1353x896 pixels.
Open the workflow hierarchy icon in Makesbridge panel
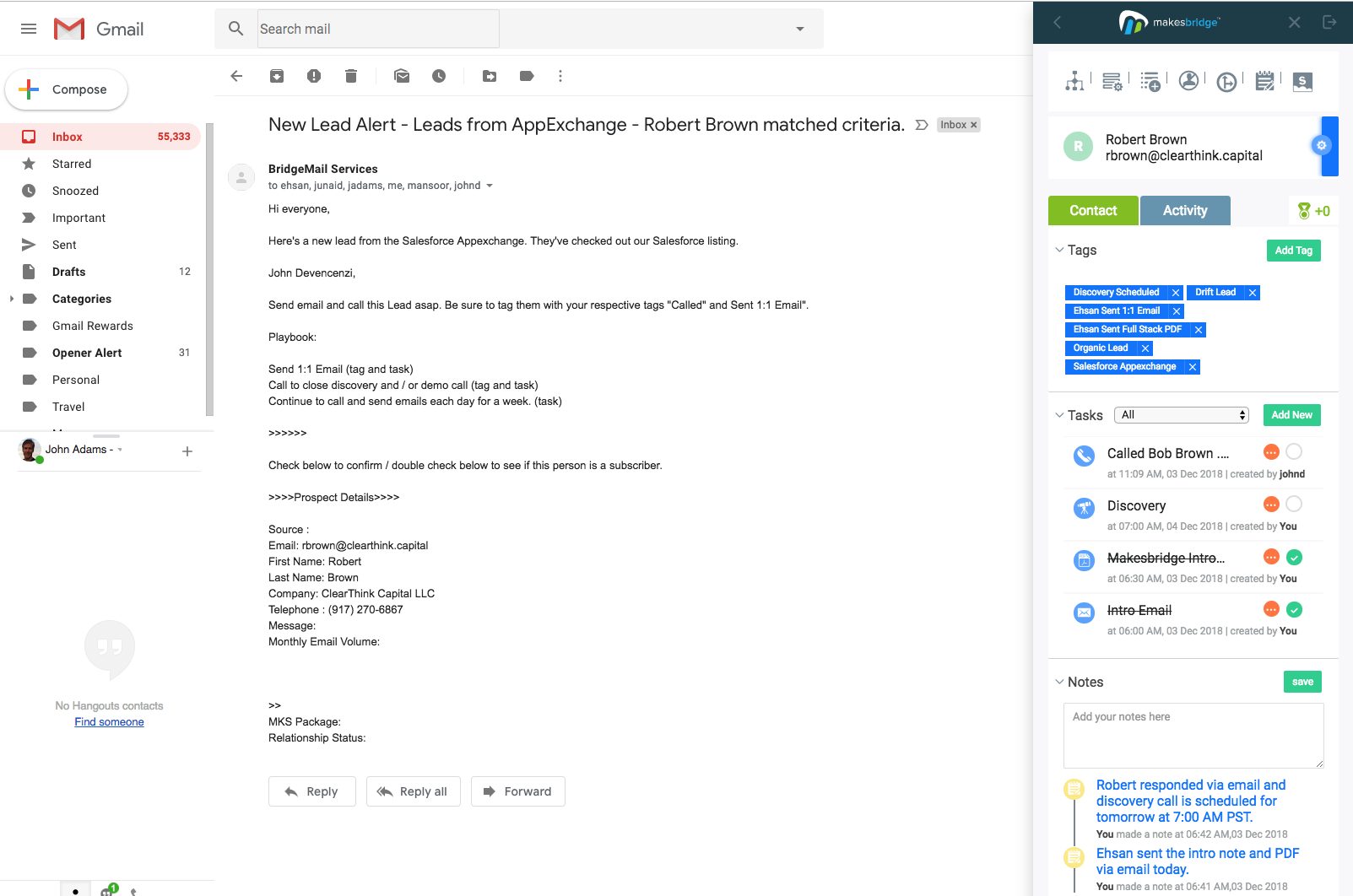click(1074, 81)
